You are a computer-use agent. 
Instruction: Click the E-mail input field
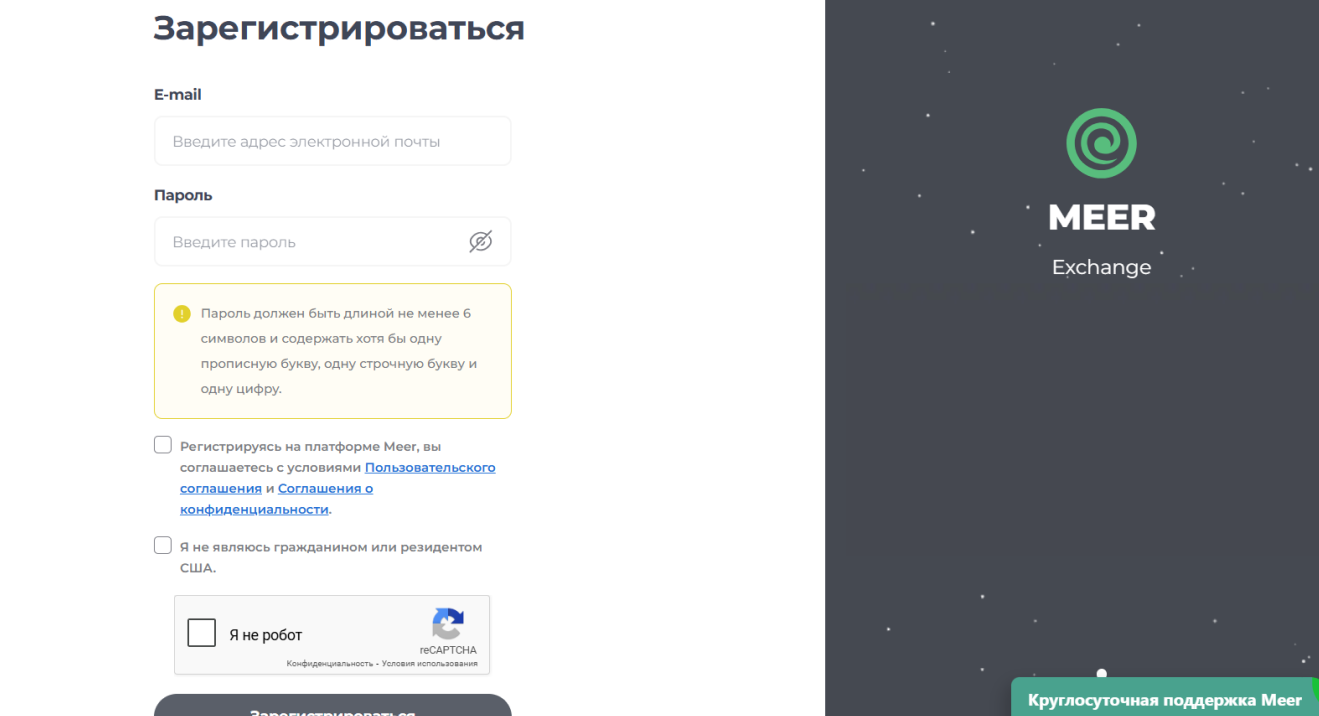tap(332, 140)
